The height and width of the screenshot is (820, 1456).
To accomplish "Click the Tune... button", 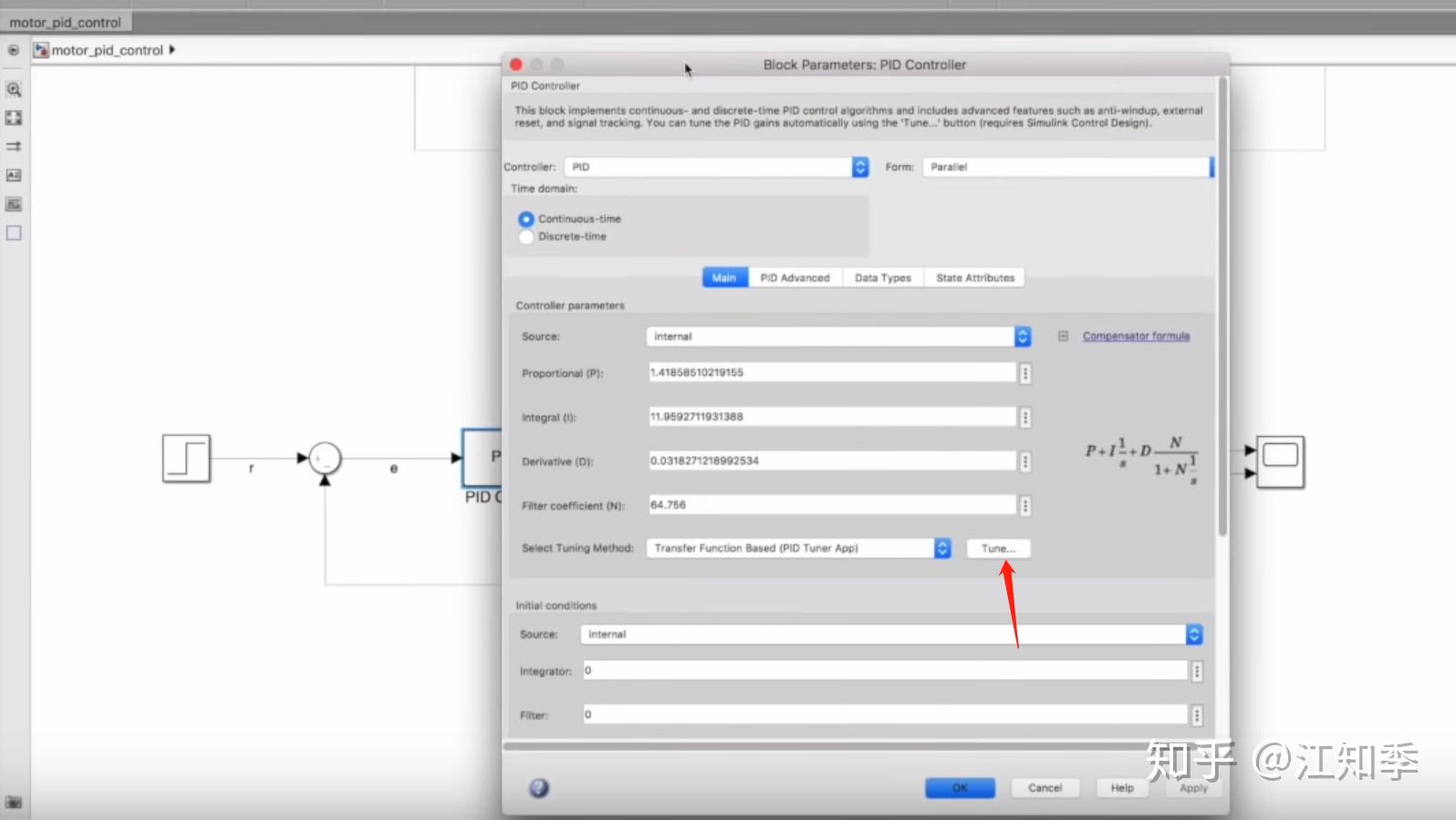I will tap(998, 548).
